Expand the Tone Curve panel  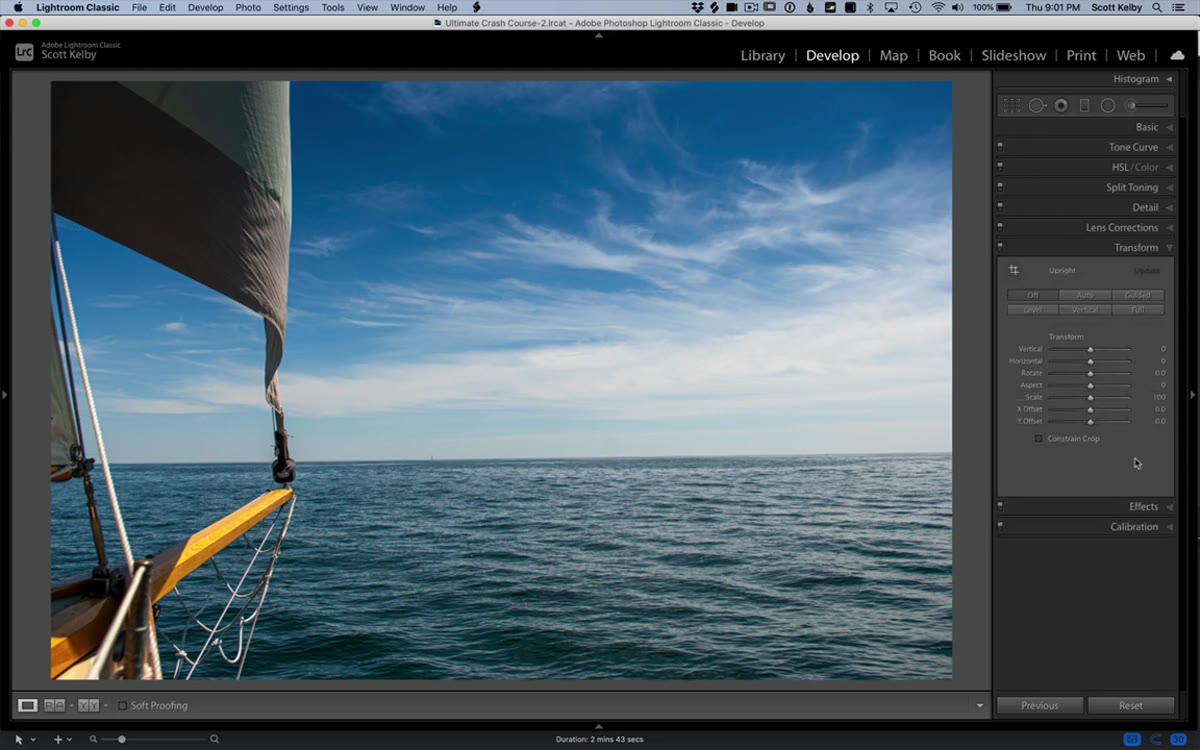point(1169,147)
